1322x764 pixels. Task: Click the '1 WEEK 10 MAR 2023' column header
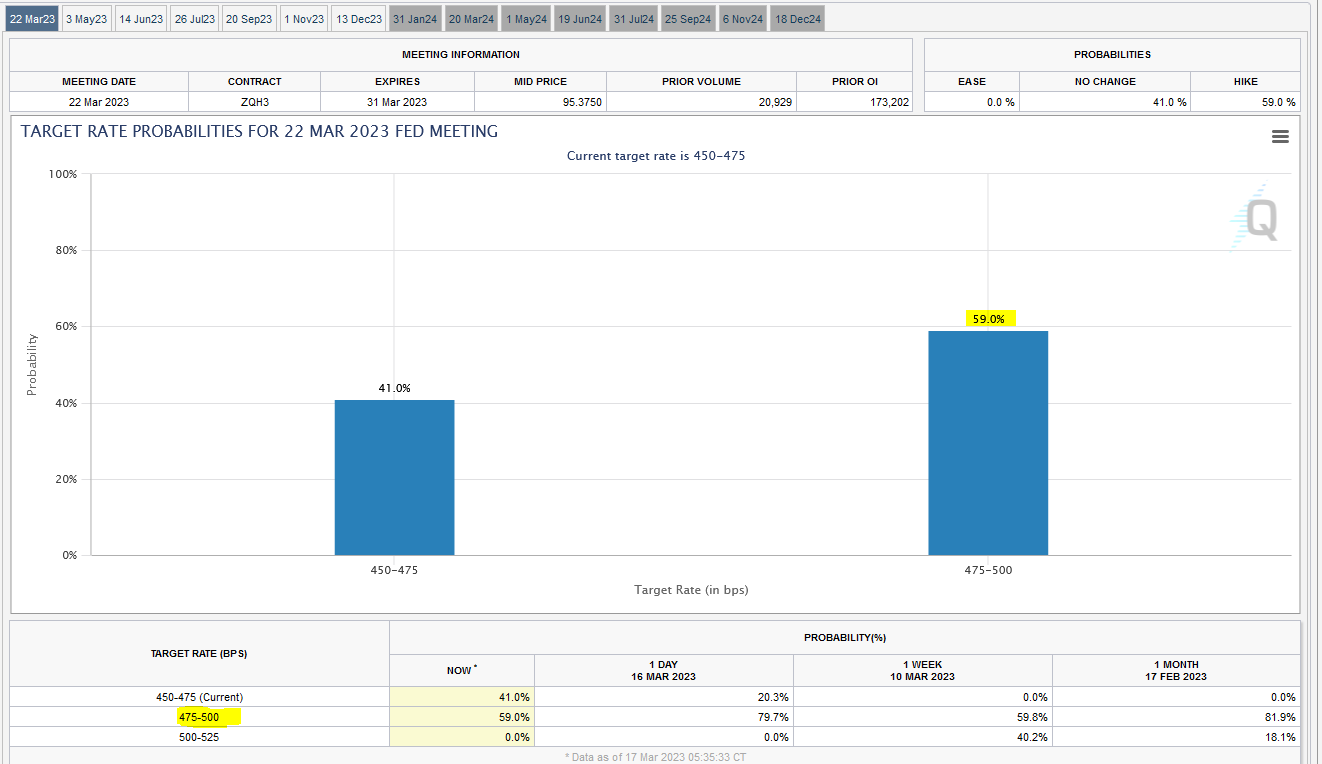click(x=923, y=670)
